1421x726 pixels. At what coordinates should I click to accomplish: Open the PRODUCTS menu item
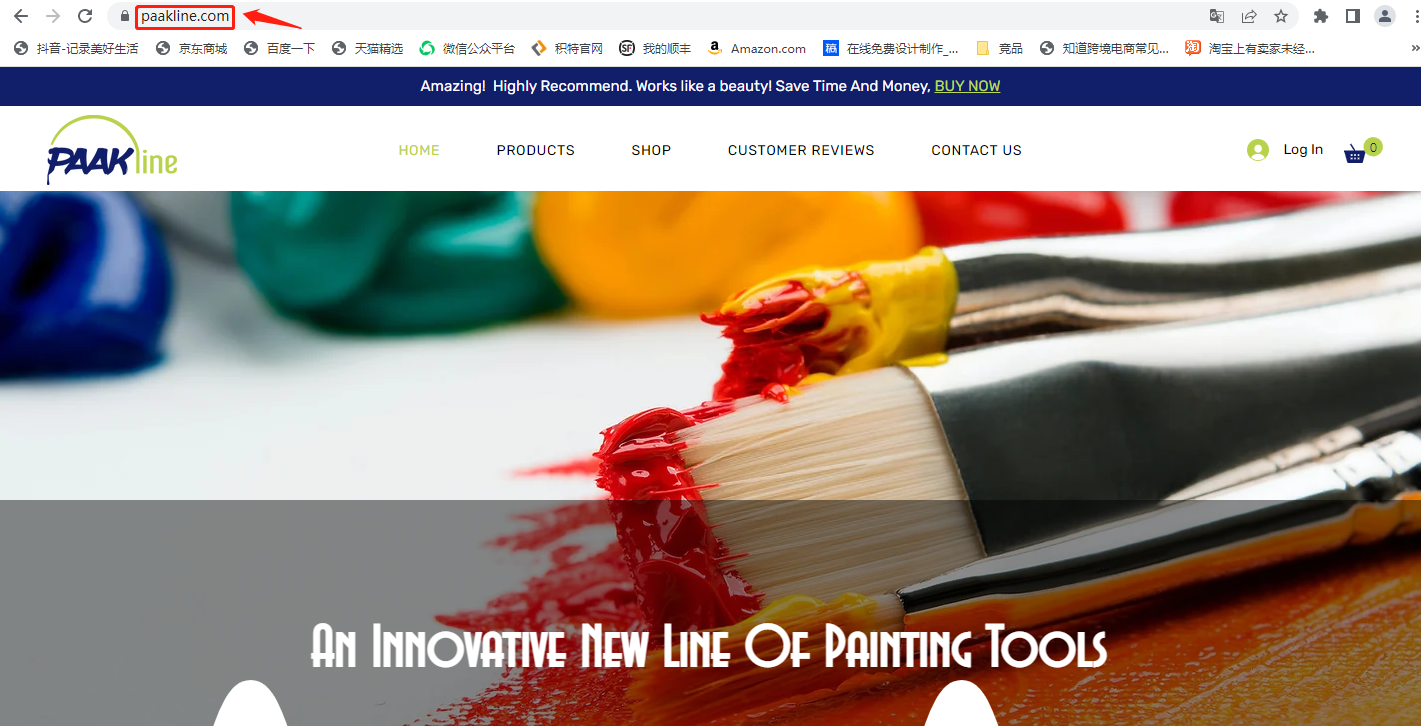[x=536, y=150]
